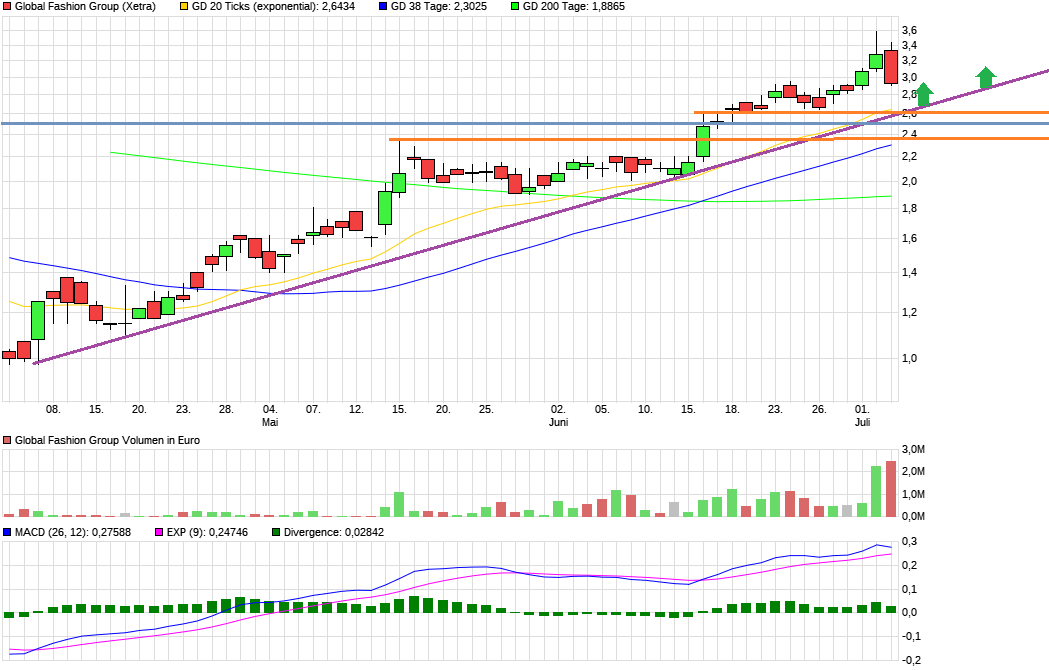Click the red Global Fashion Group legend swatch
The width and height of the screenshot is (1049, 670).
8,7
